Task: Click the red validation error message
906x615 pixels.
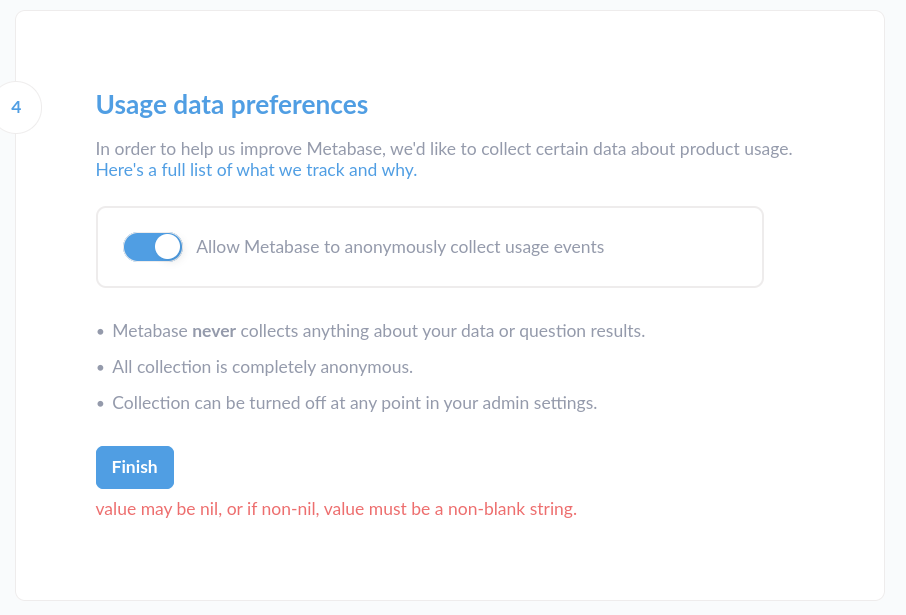Action: coord(335,509)
